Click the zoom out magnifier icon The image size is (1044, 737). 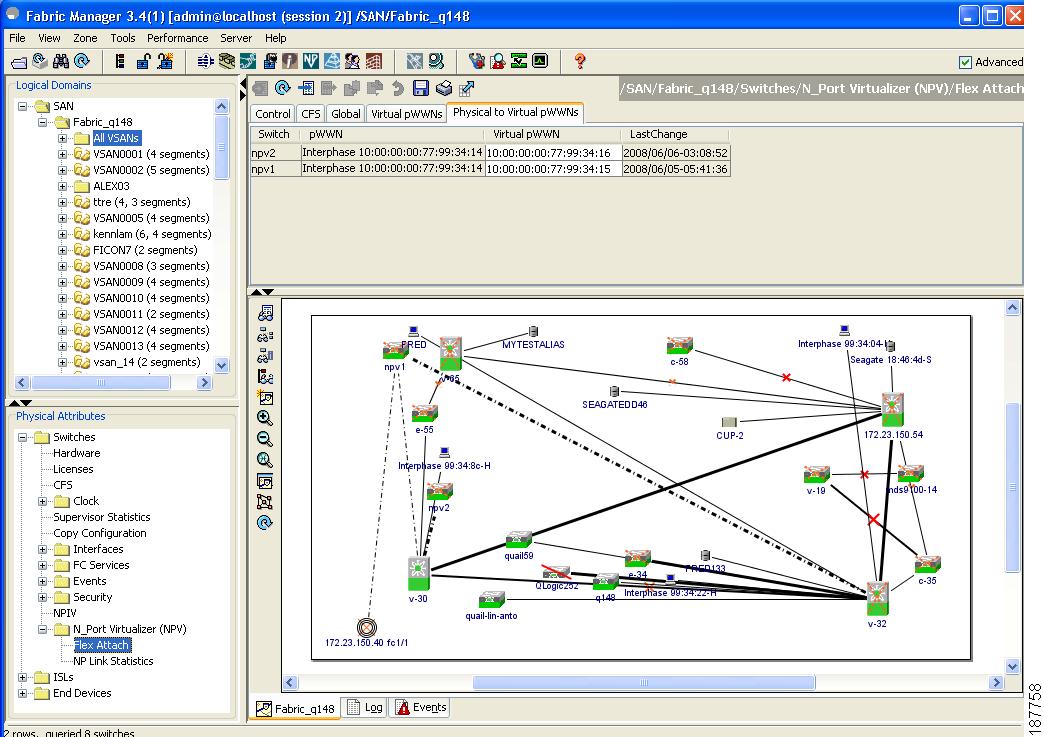(265, 439)
